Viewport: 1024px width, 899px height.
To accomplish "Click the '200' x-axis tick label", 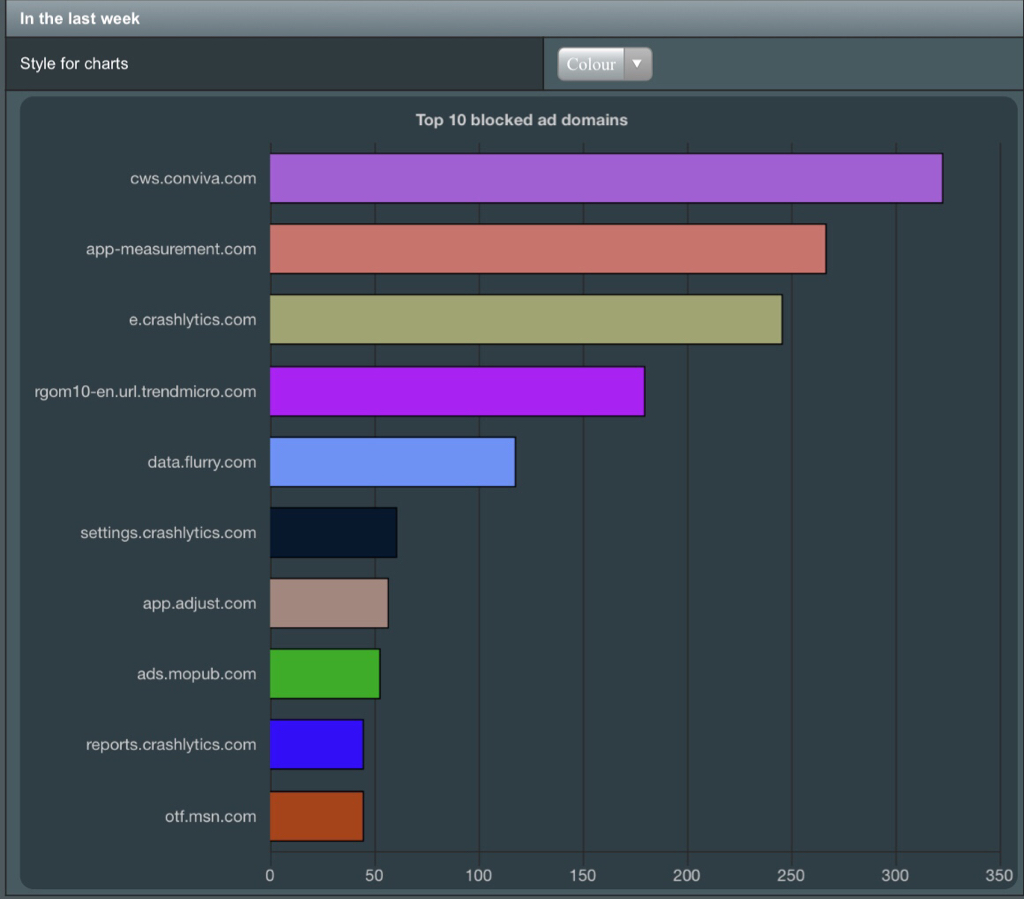I will [686, 875].
